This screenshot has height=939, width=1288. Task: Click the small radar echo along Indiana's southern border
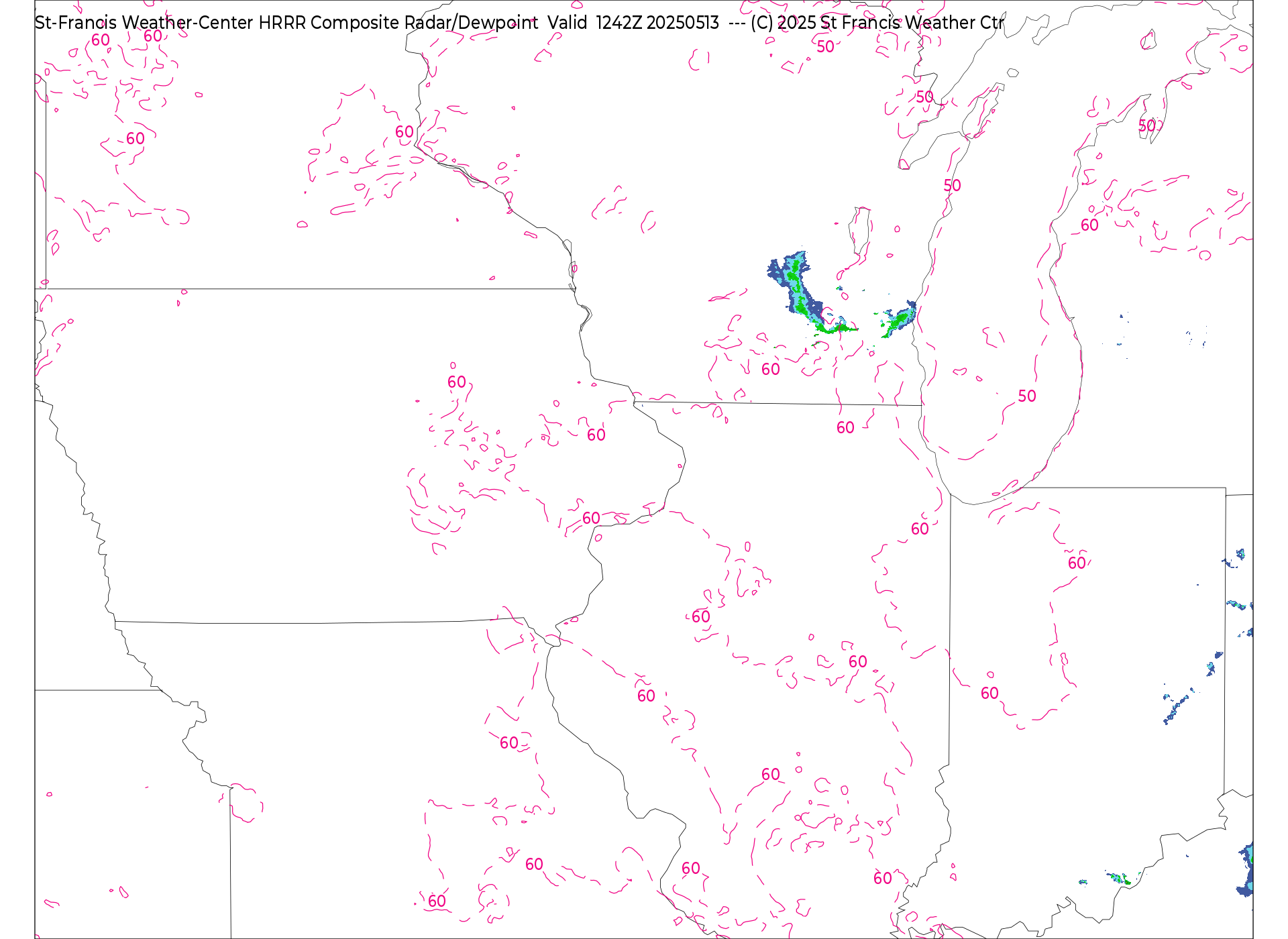coord(1118,878)
